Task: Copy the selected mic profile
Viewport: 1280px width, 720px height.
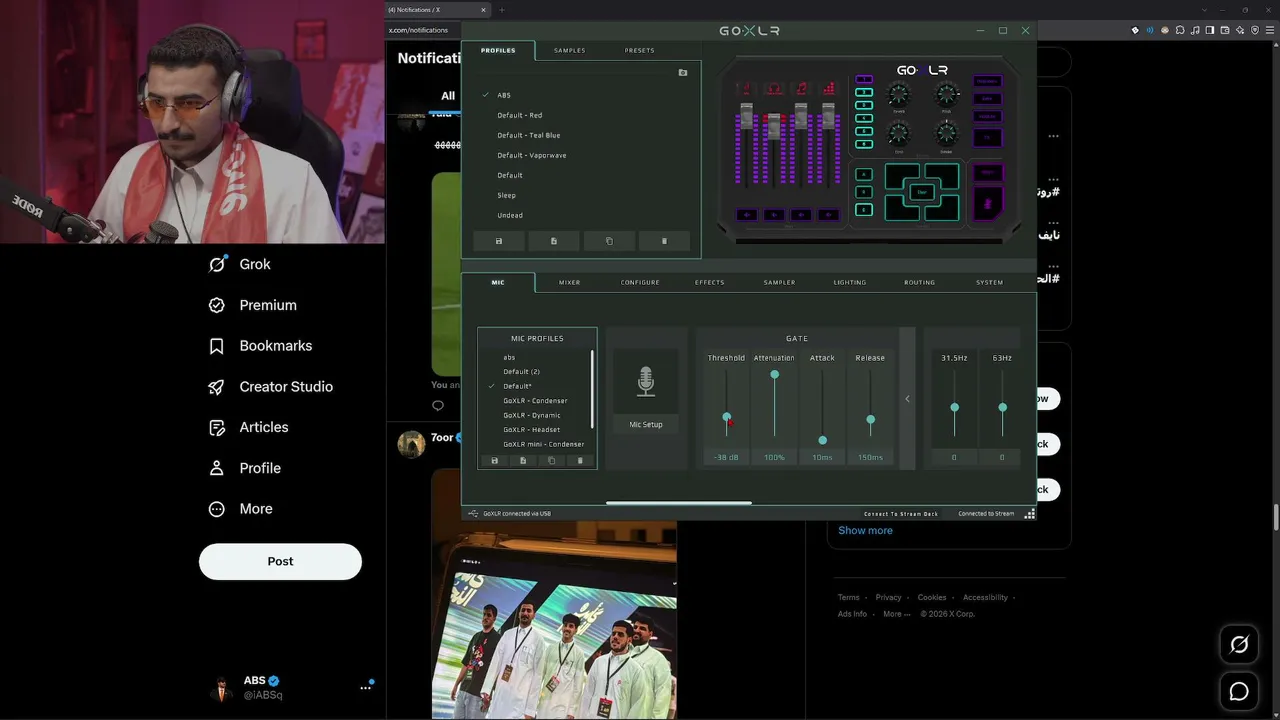Action: tap(551, 461)
